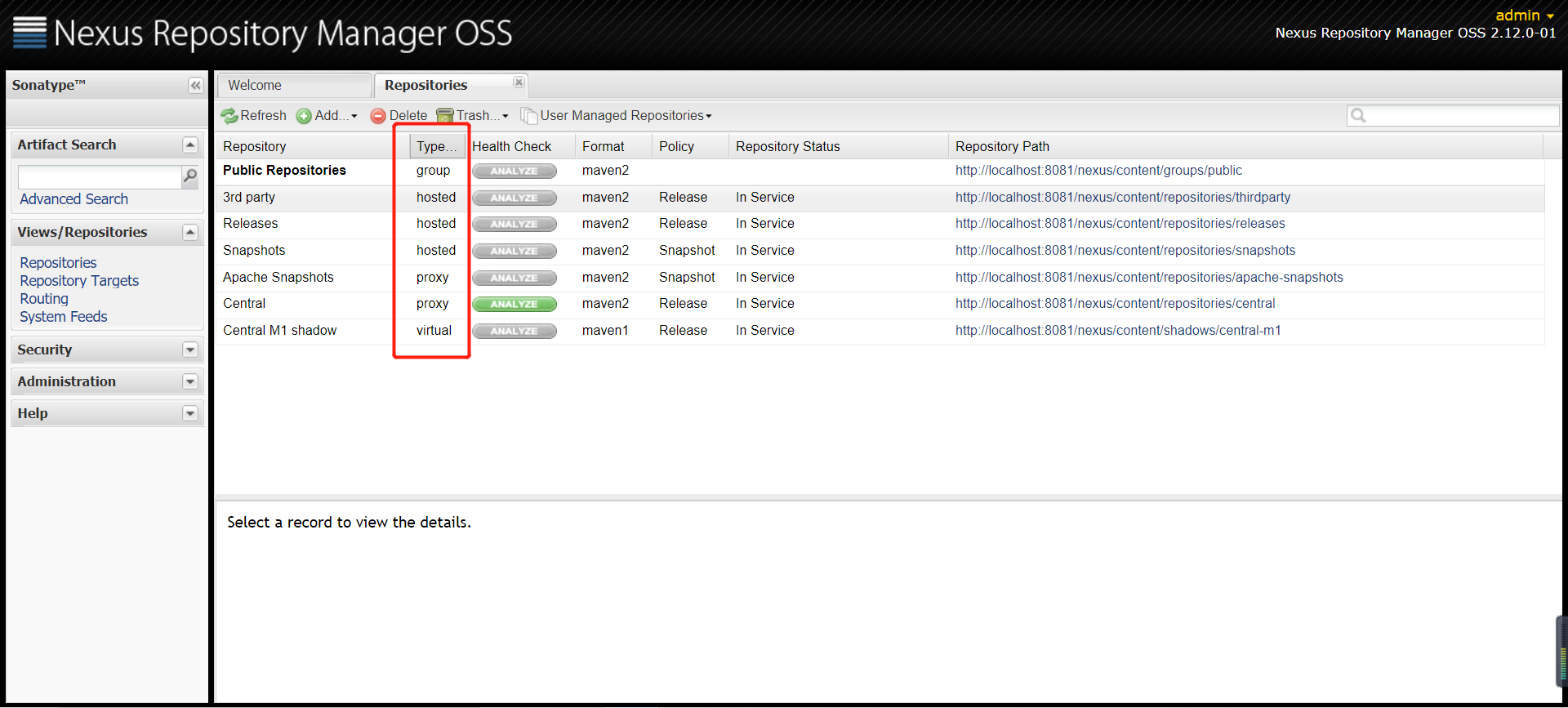Click Analyze for Releases repository

pyautogui.click(x=514, y=225)
